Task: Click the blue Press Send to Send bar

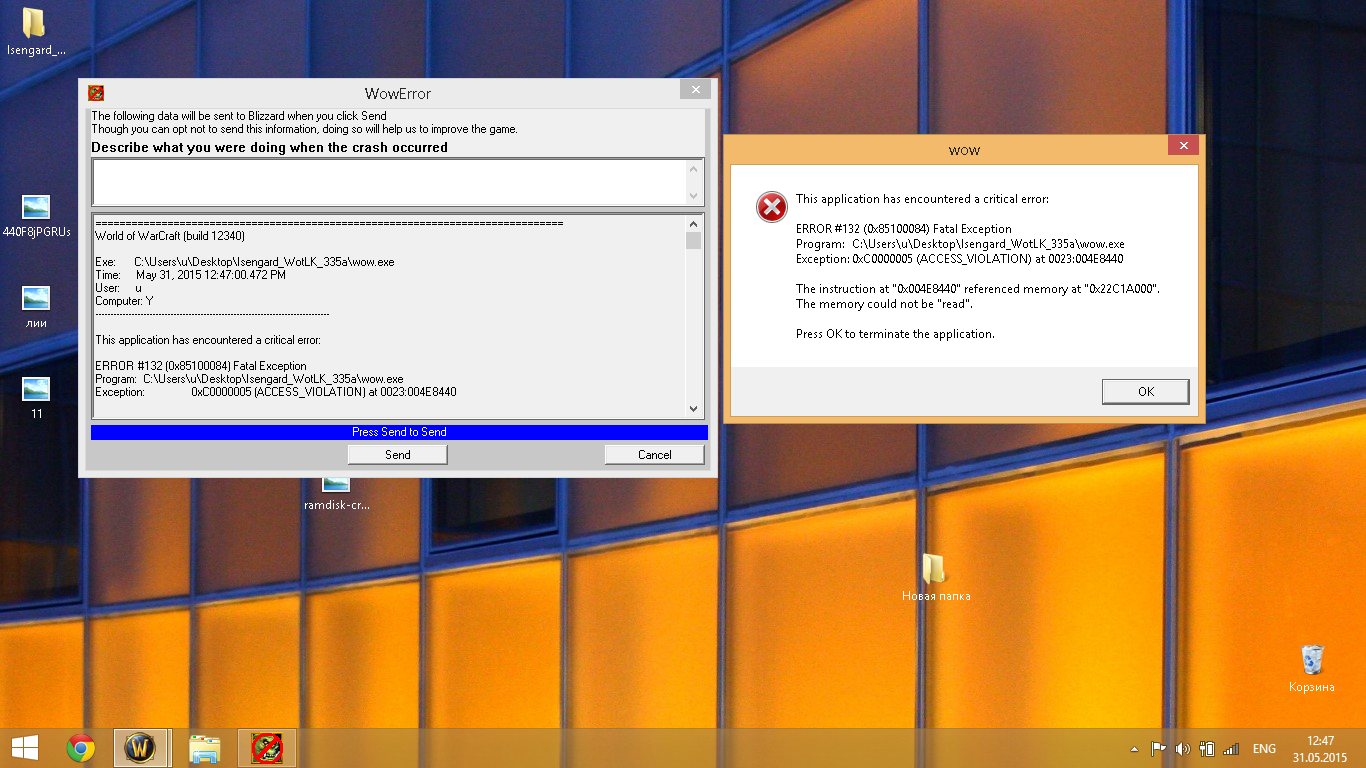Action: pyautogui.click(x=399, y=432)
